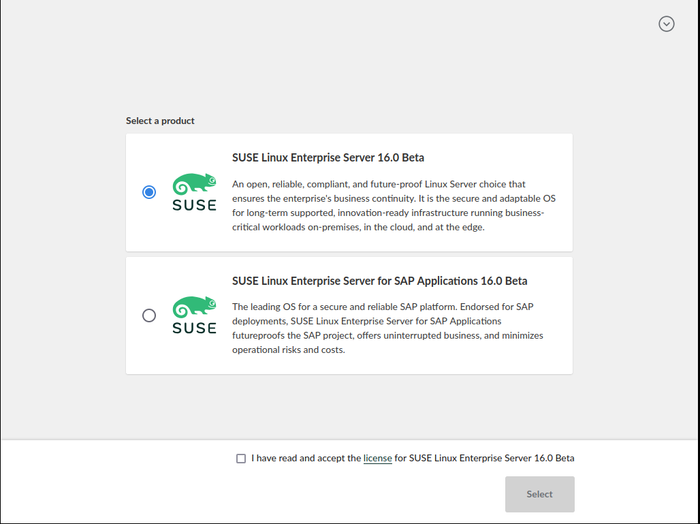Click the SUSE logo in the SAP Applications card
This screenshot has height=524, width=700.
pos(194,315)
